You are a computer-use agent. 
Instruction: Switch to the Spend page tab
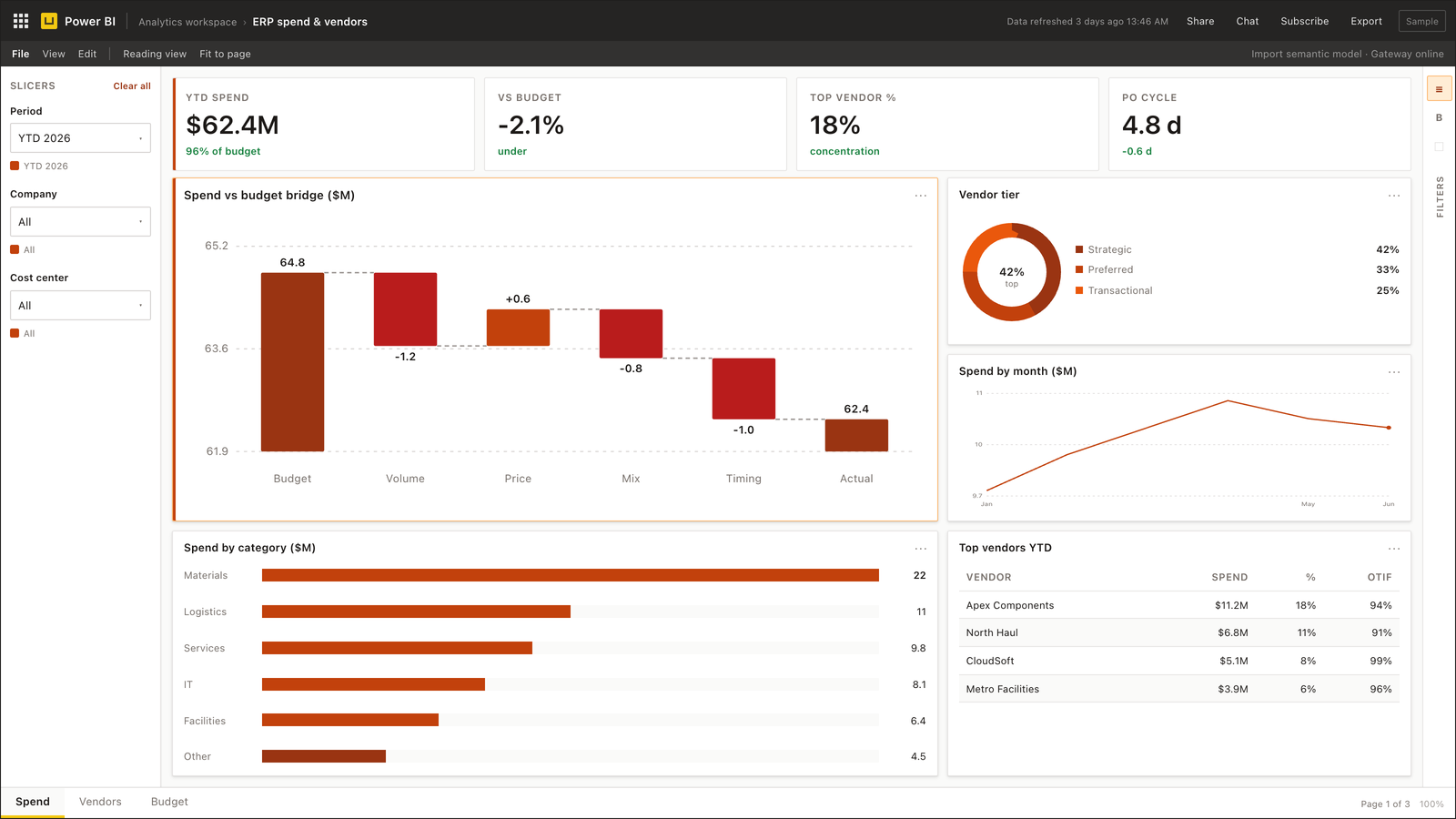tap(33, 802)
